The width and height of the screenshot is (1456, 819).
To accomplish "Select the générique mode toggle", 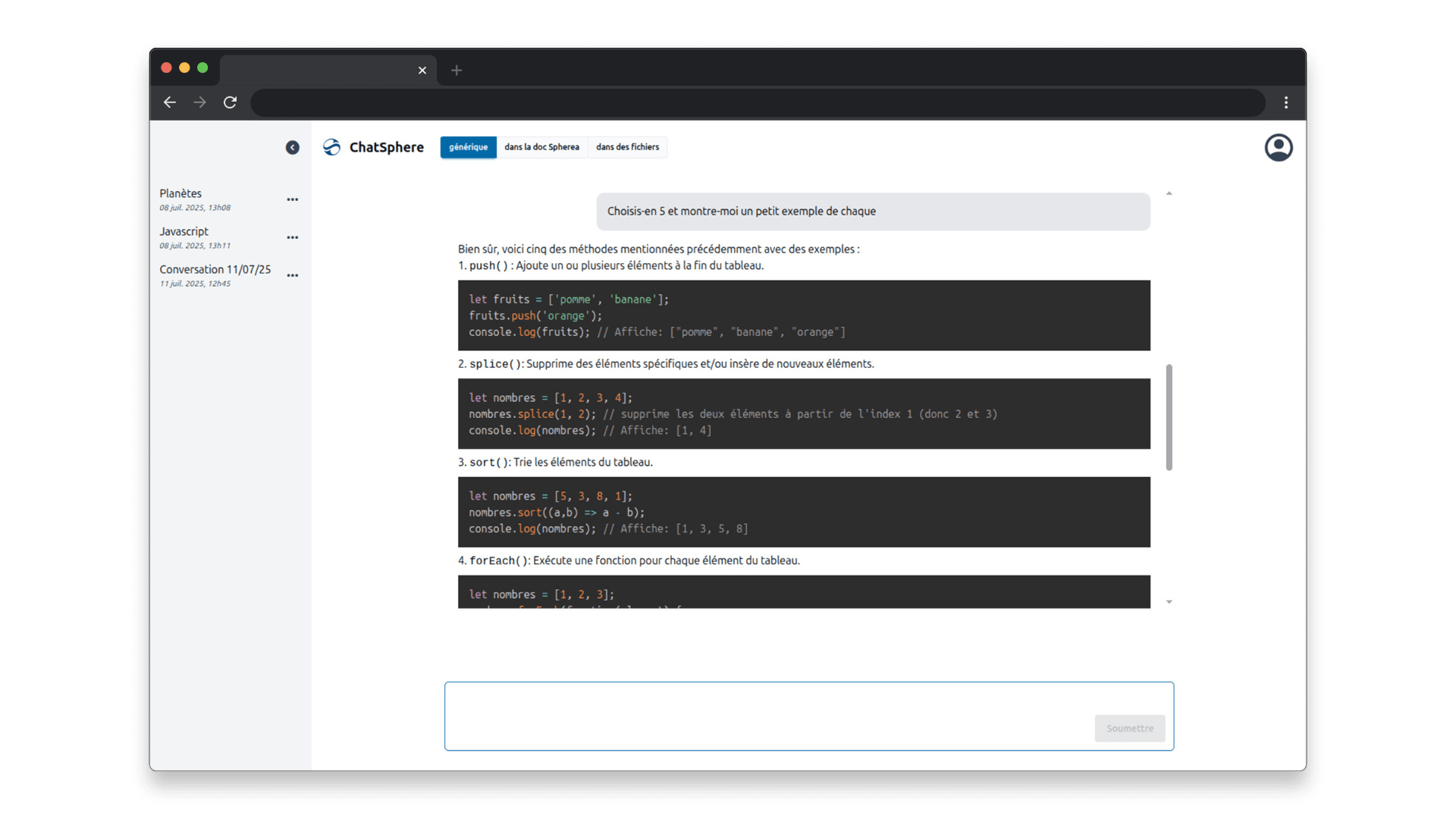I will point(468,147).
